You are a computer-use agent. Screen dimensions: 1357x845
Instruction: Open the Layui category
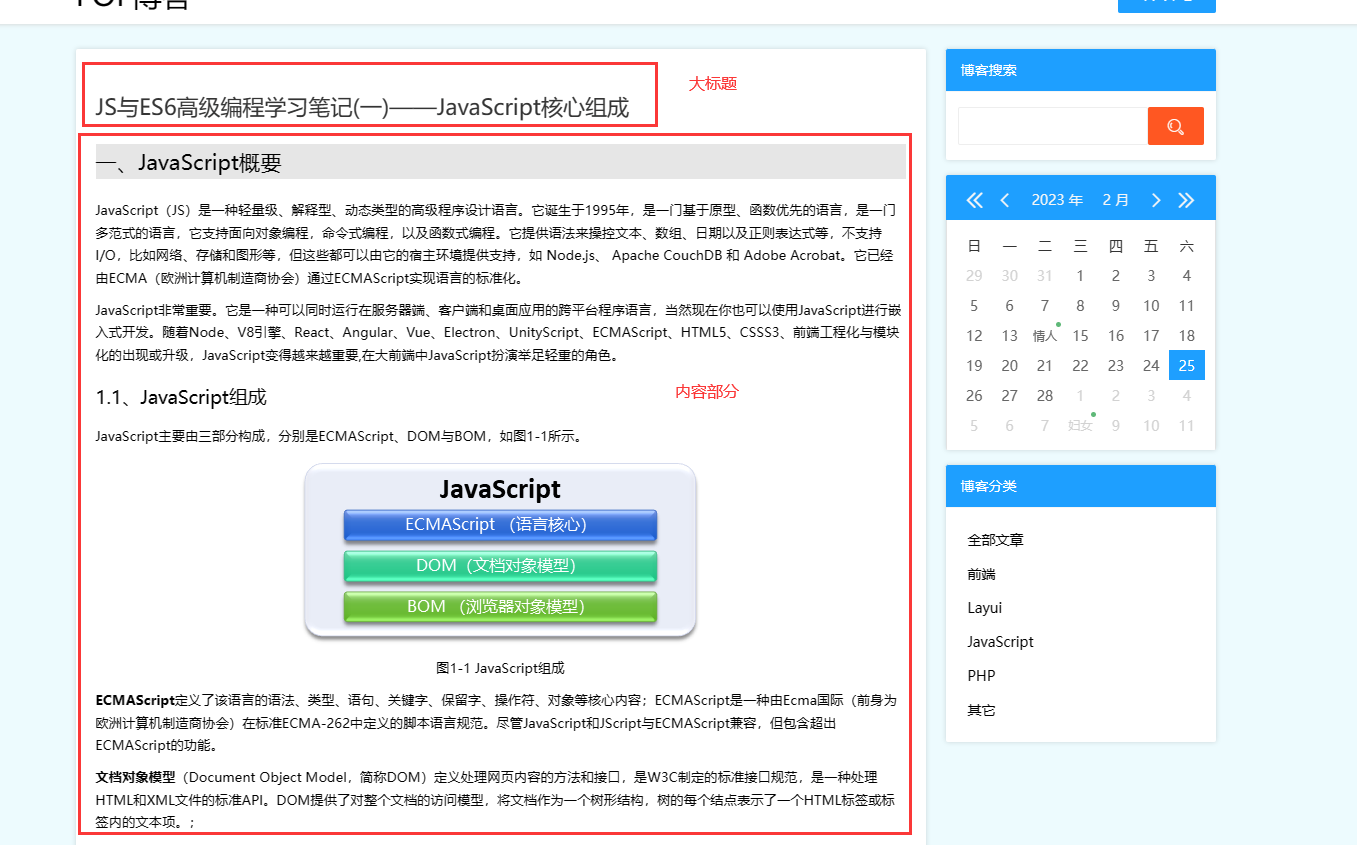point(984,608)
